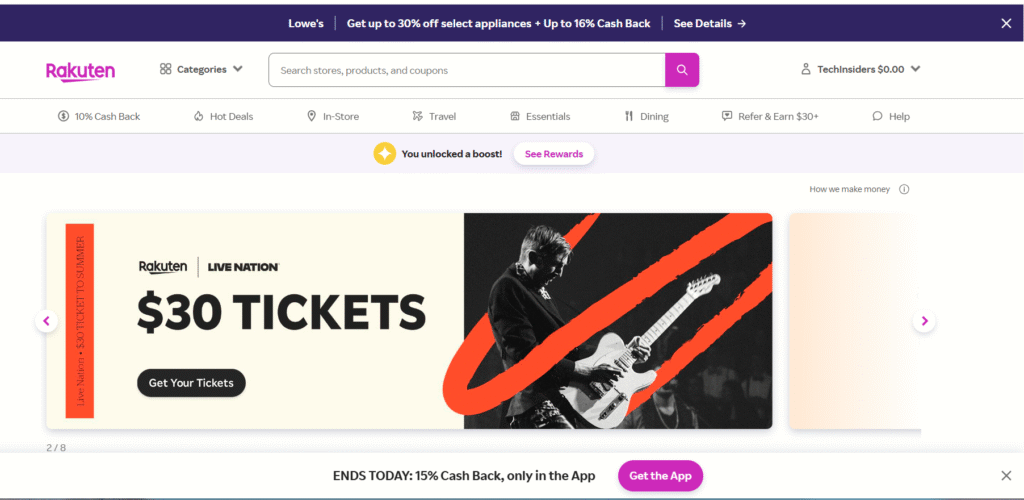Open the 10% Cash Back section
Viewport: 1024px width, 500px height.
[99, 117]
